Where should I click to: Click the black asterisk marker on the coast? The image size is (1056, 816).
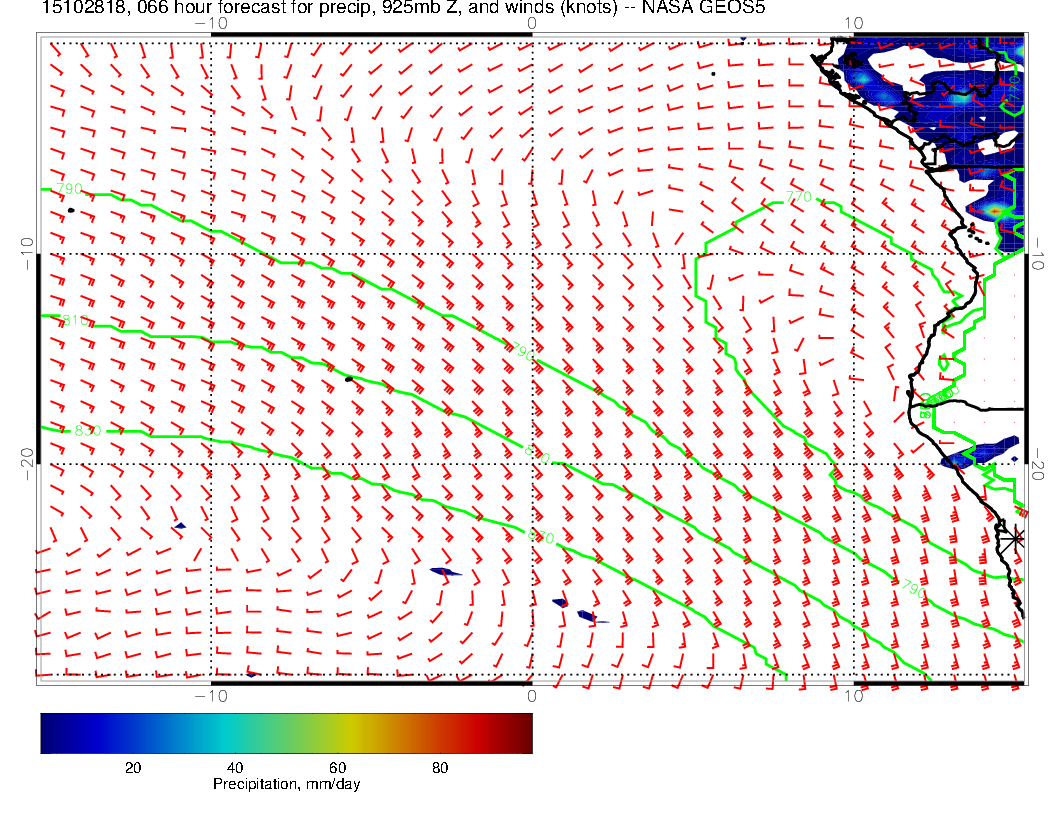pyautogui.click(x=1016, y=538)
